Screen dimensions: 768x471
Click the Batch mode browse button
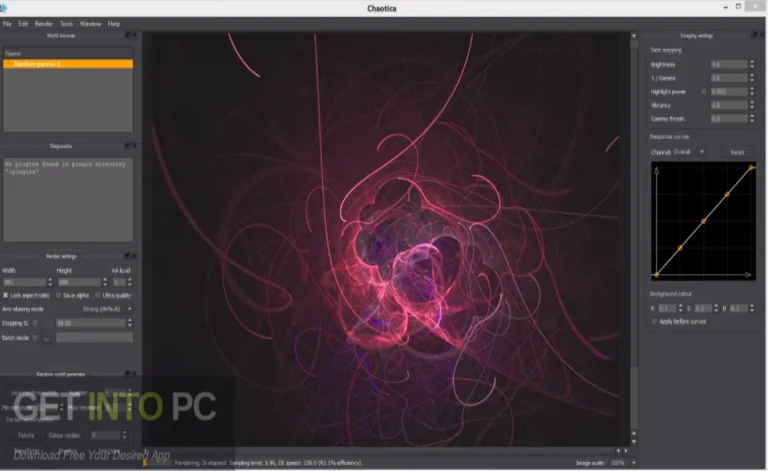point(47,338)
